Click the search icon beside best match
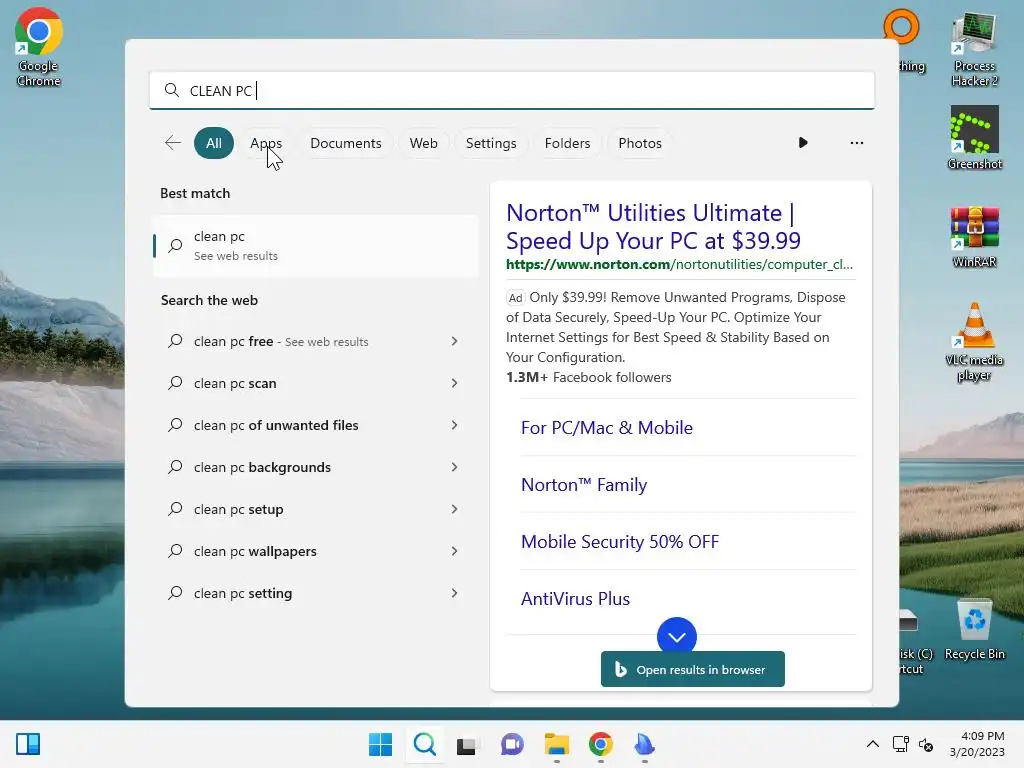The width and height of the screenshot is (1024, 768). point(175,246)
